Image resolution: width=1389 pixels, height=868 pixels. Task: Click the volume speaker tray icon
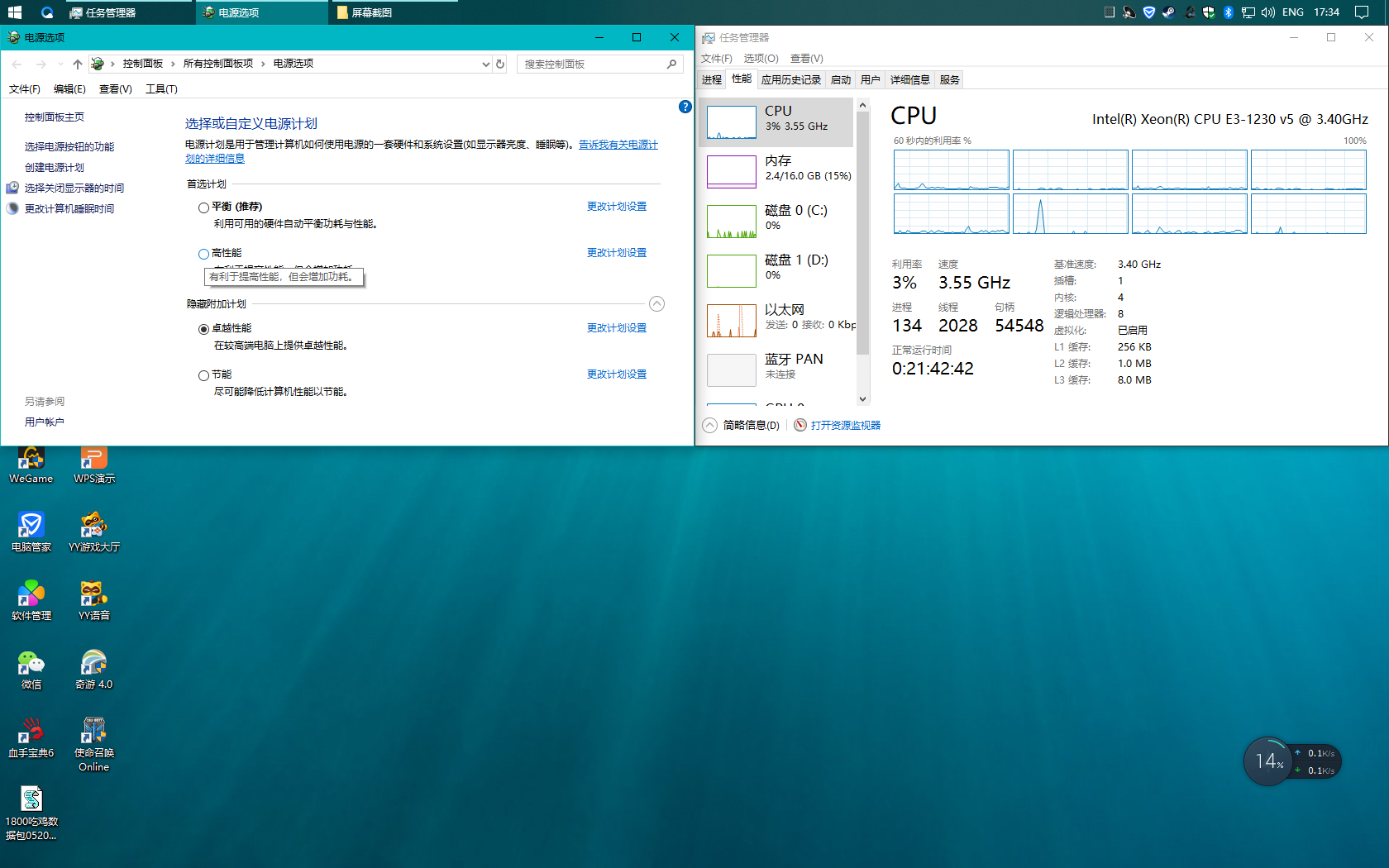tap(1267, 12)
